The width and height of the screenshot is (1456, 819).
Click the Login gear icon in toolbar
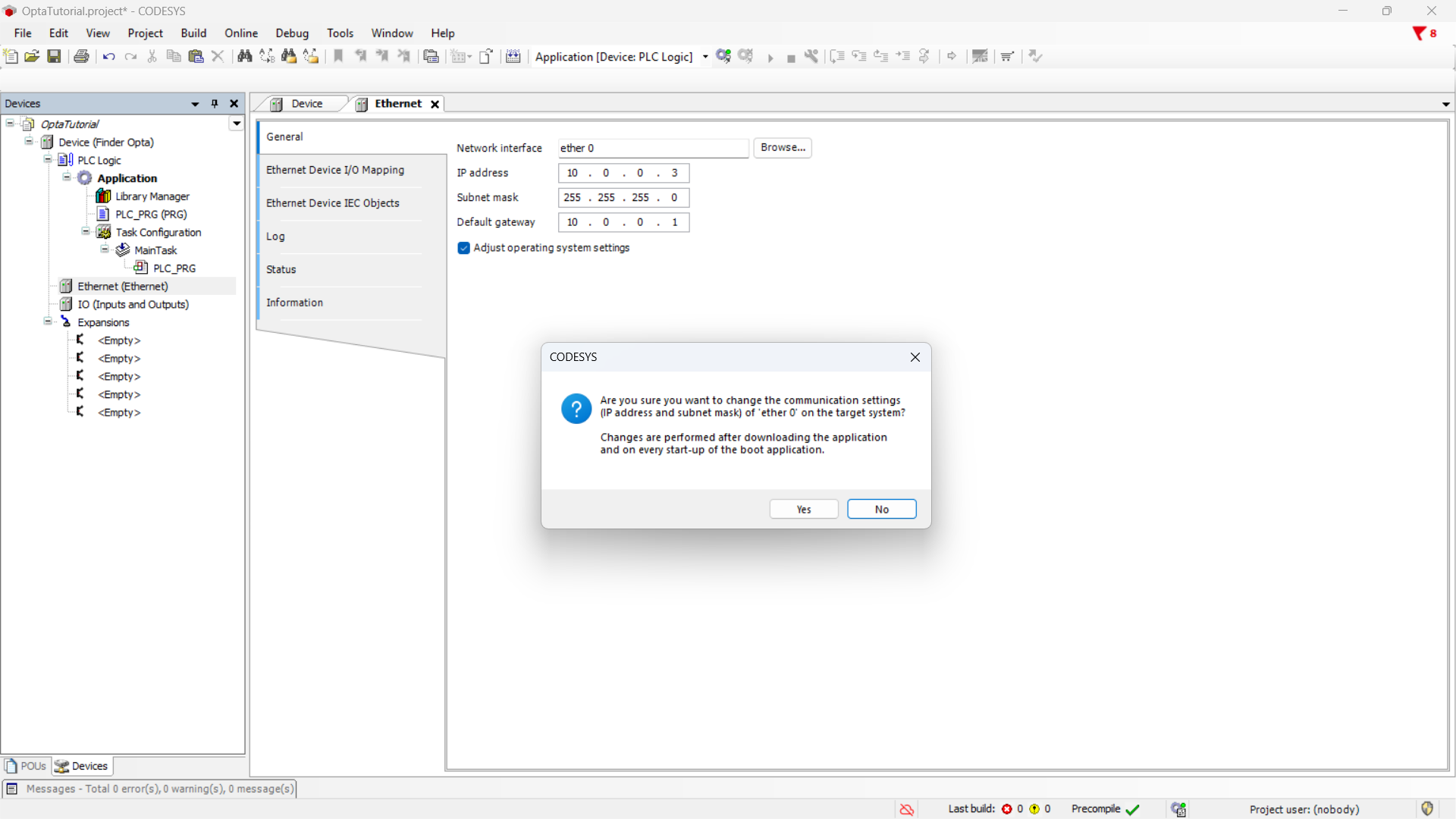point(723,56)
